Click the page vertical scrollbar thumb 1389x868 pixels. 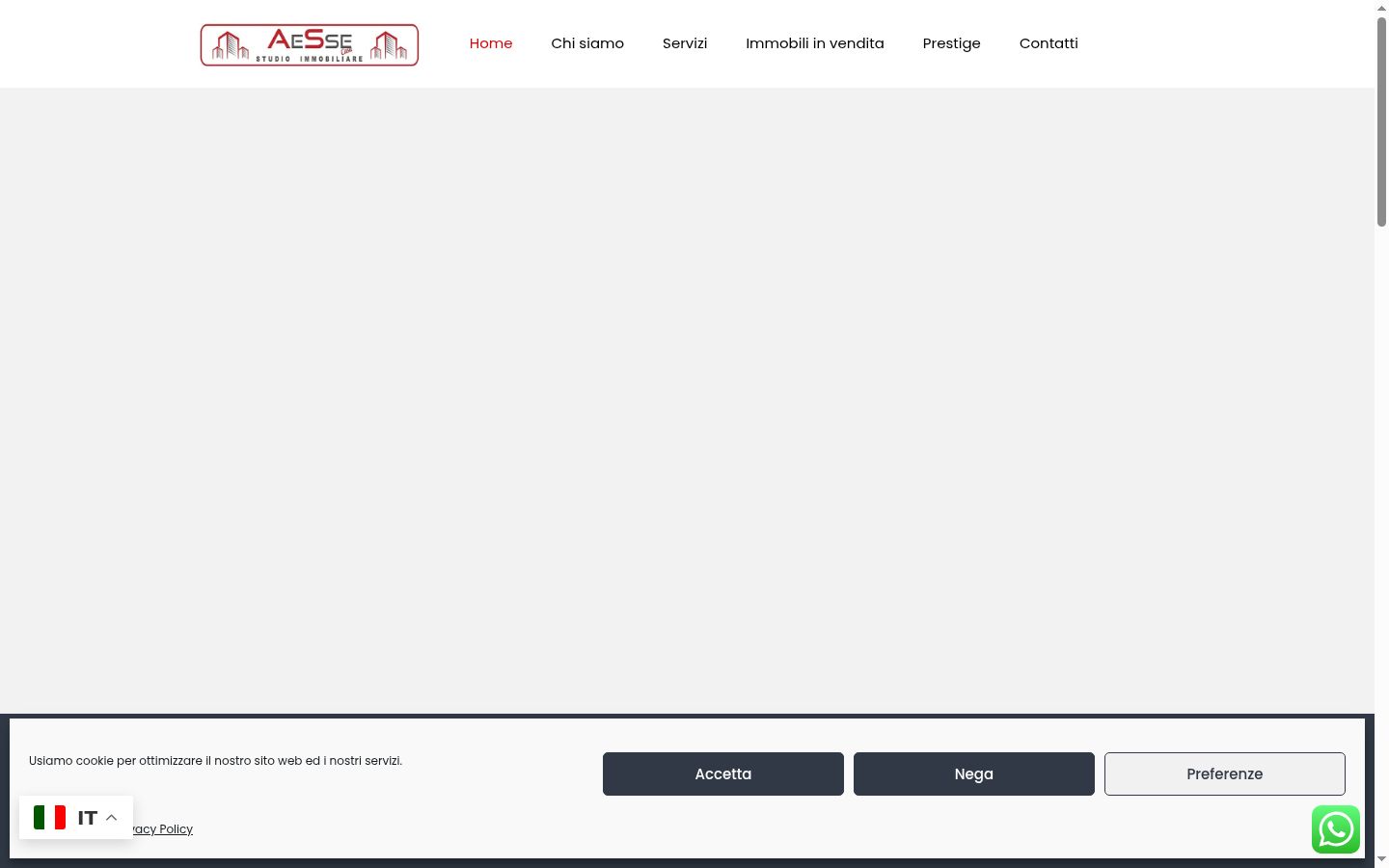point(1381,122)
